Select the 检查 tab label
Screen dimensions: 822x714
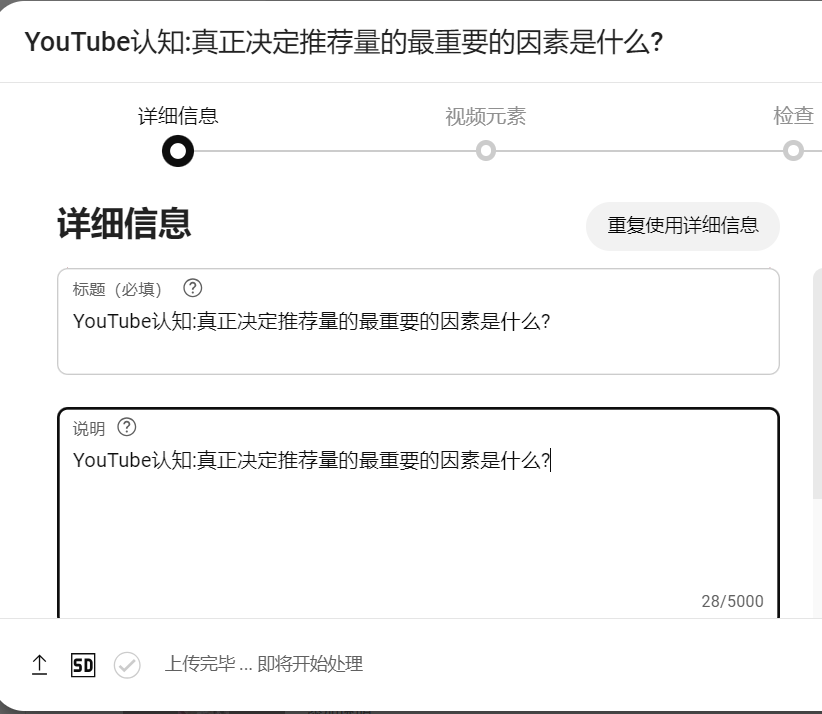click(794, 115)
